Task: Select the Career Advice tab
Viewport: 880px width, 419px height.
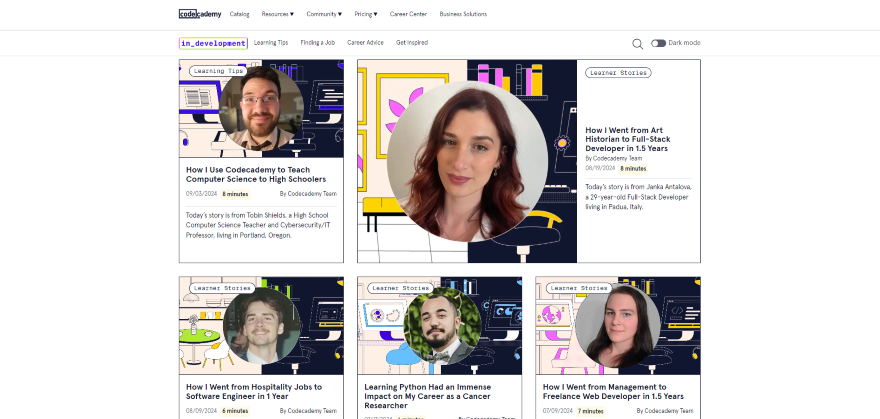Action: click(x=365, y=43)
